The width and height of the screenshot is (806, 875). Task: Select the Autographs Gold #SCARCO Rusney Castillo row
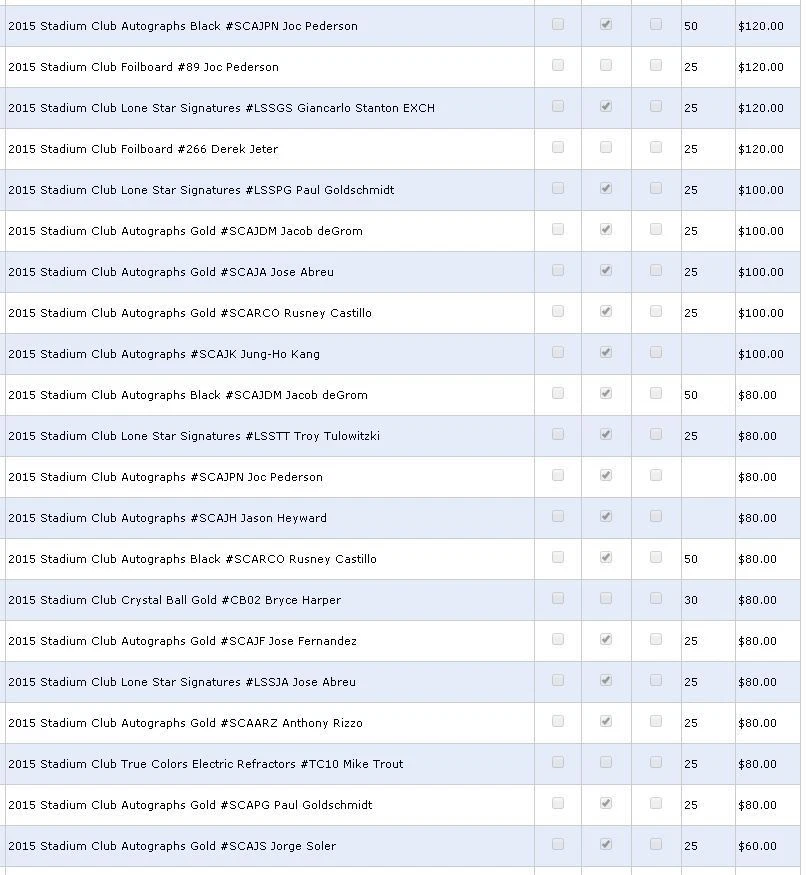pos(190,313)
